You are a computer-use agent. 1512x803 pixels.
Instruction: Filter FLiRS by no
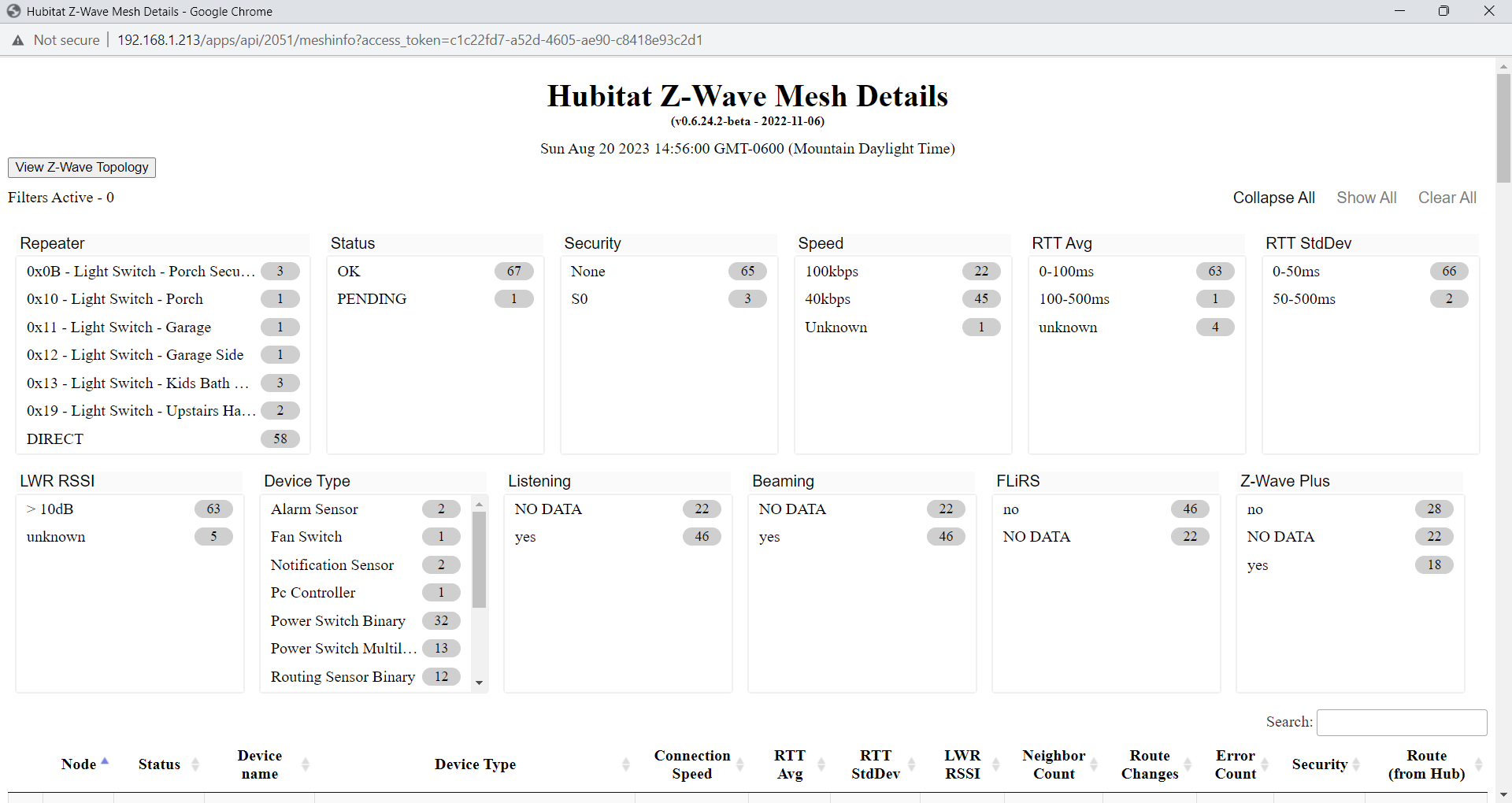coord(1106,509)
